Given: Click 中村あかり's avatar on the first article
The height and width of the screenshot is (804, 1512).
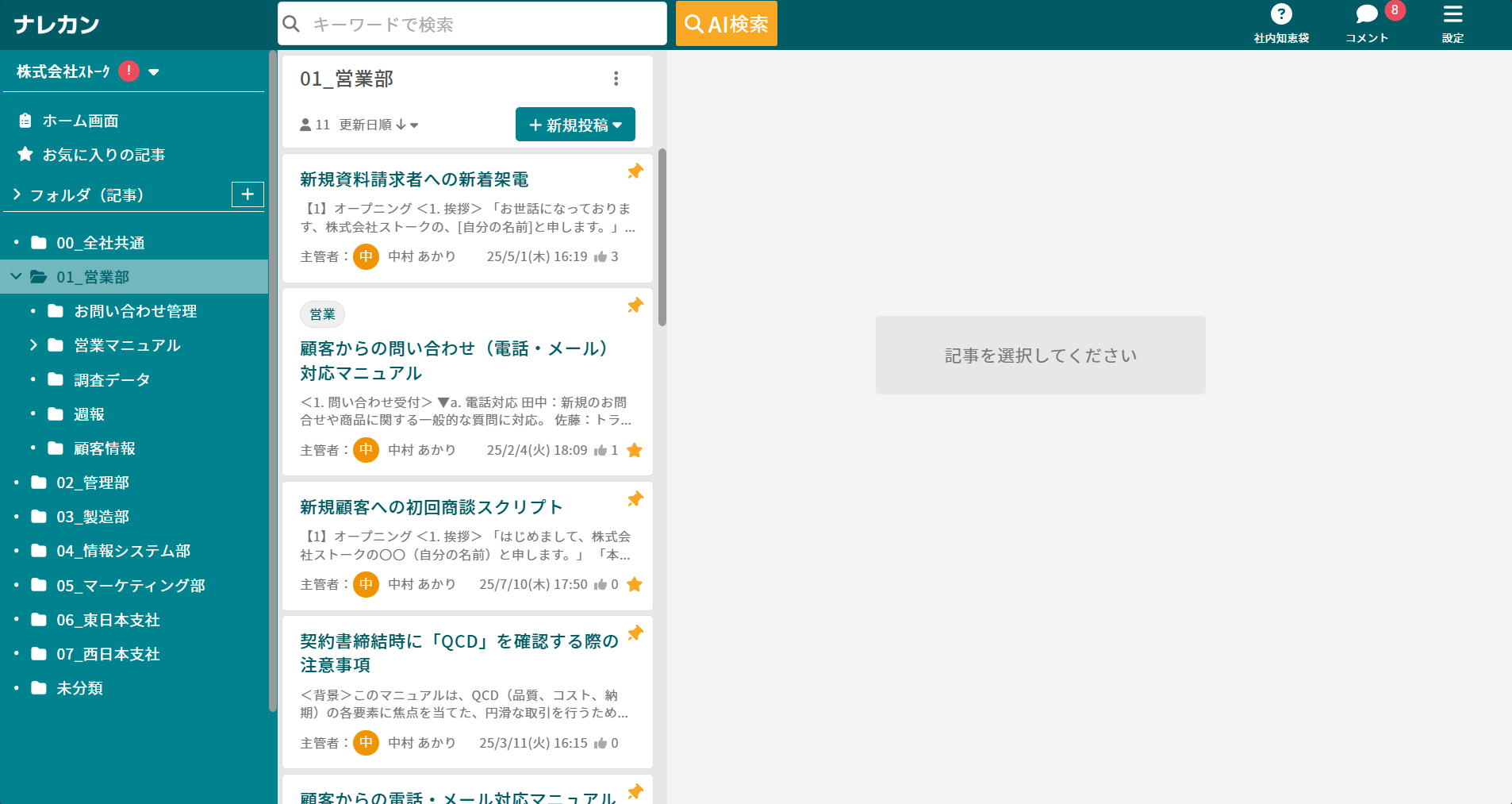Looking at the screenshot, I should point(366,256).
